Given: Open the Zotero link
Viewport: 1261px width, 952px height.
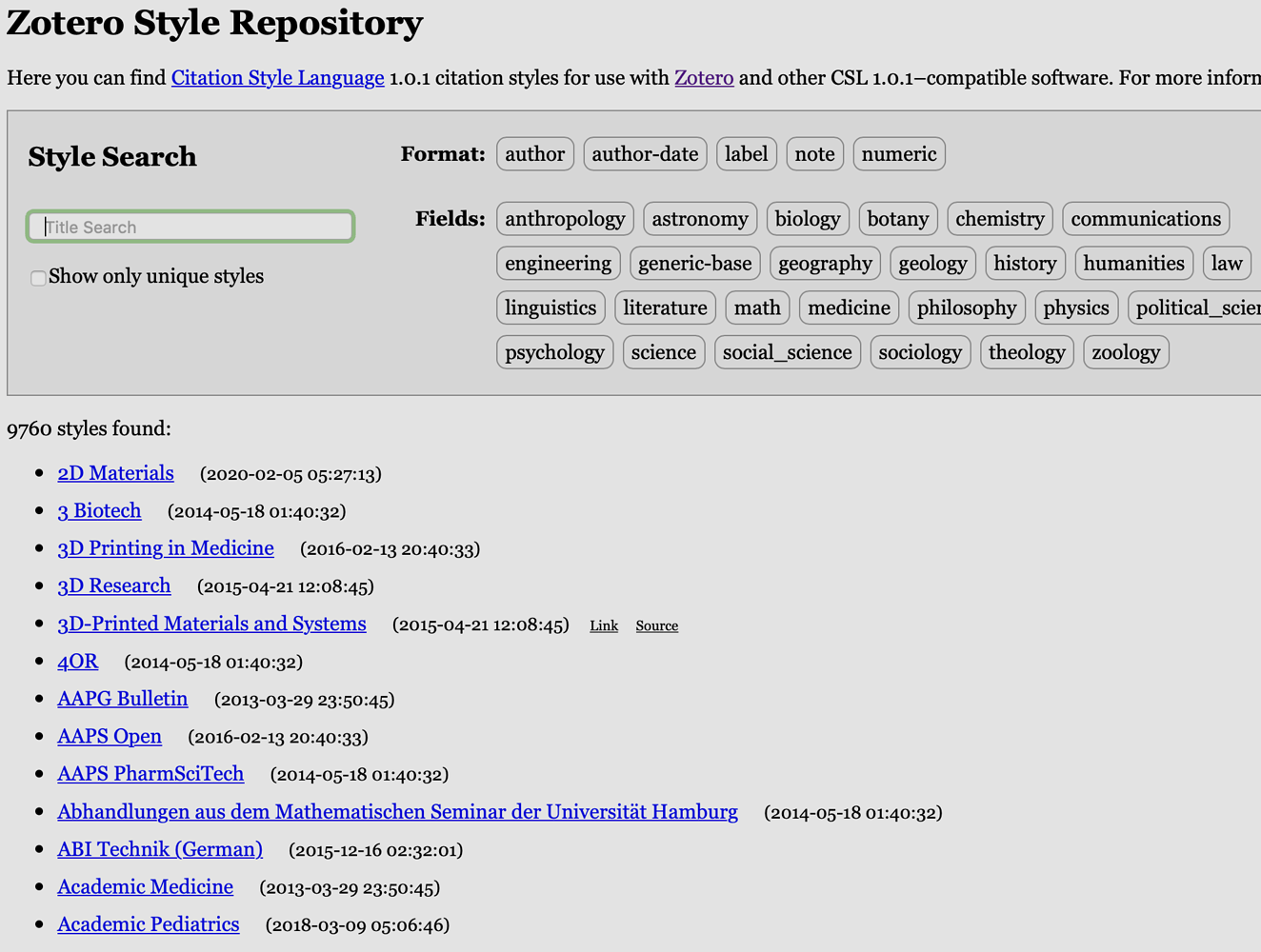Looking at the screenshot, I should point(704,77).
